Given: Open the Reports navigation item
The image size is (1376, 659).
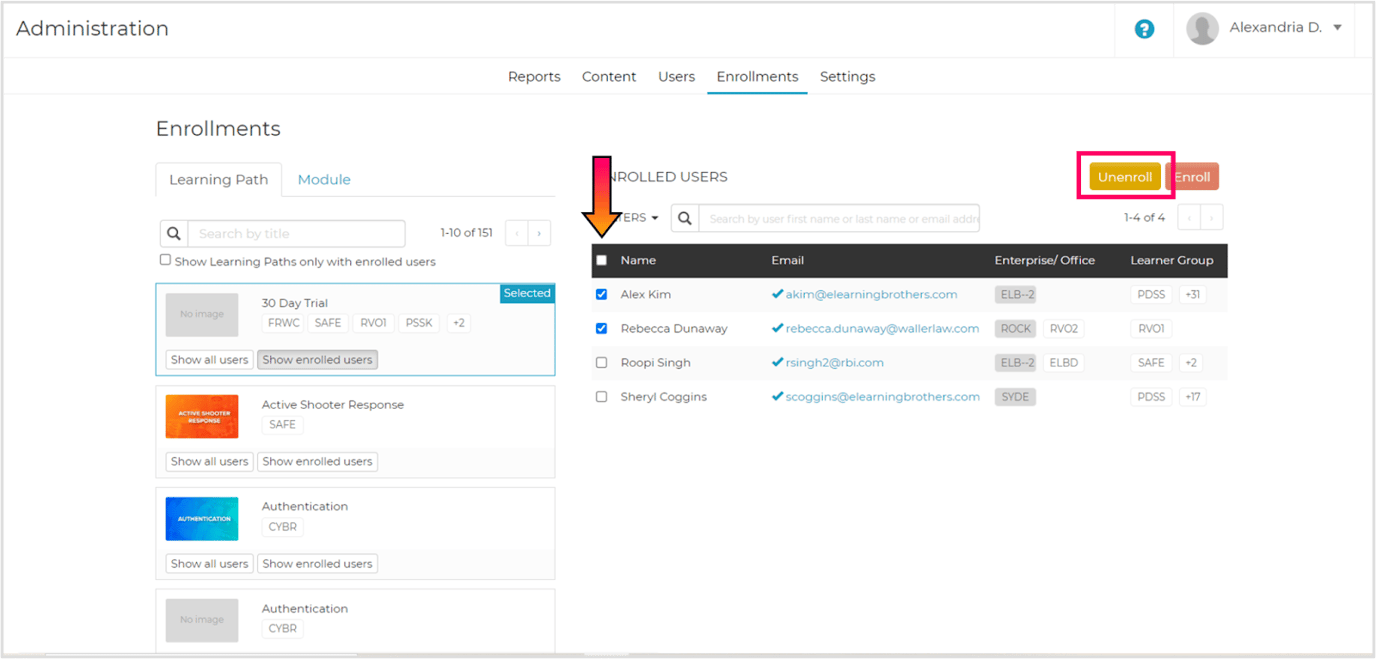Looking at the screenshot, I should [534, 76].
